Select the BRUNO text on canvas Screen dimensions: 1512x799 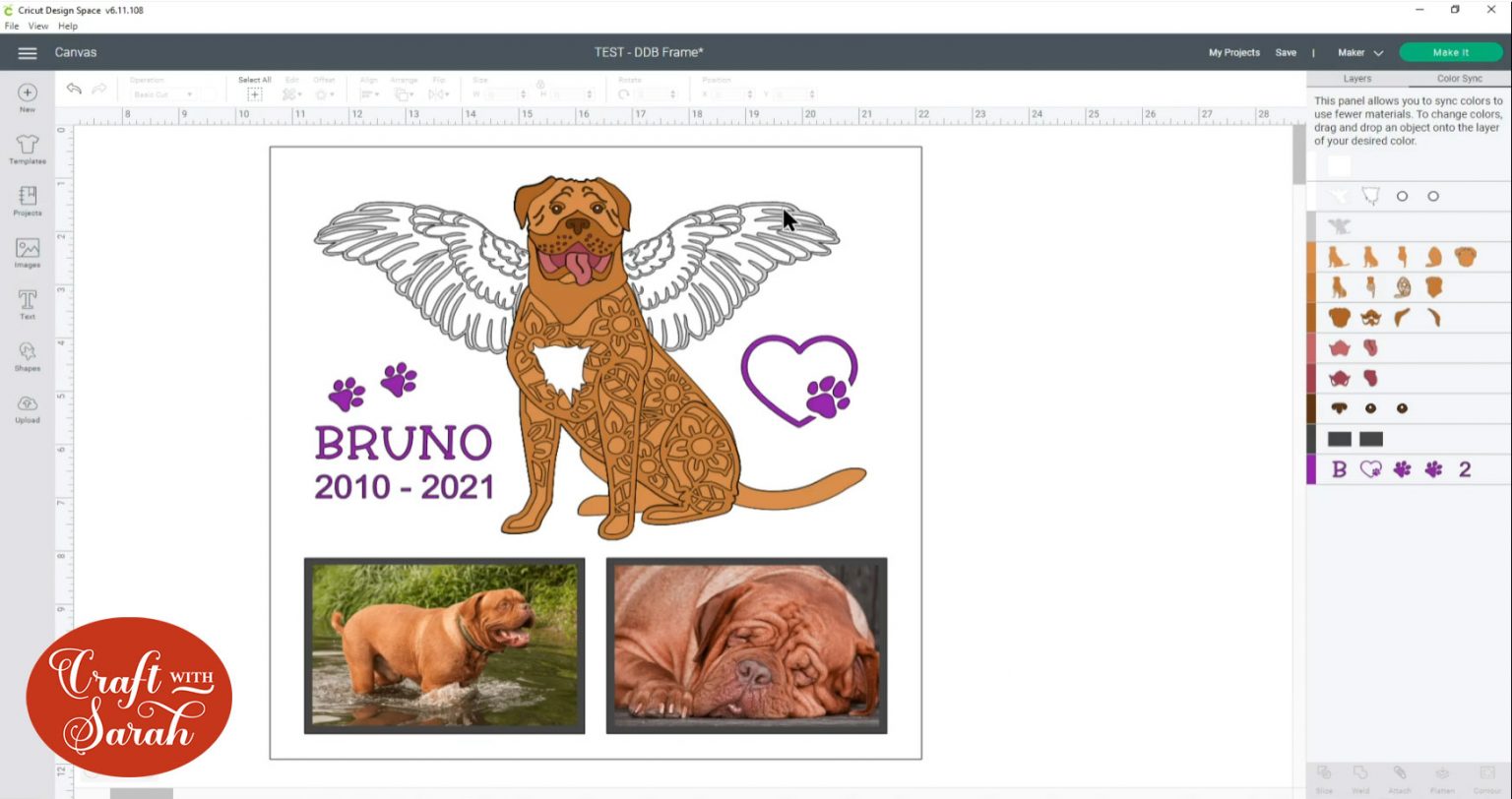403,443
